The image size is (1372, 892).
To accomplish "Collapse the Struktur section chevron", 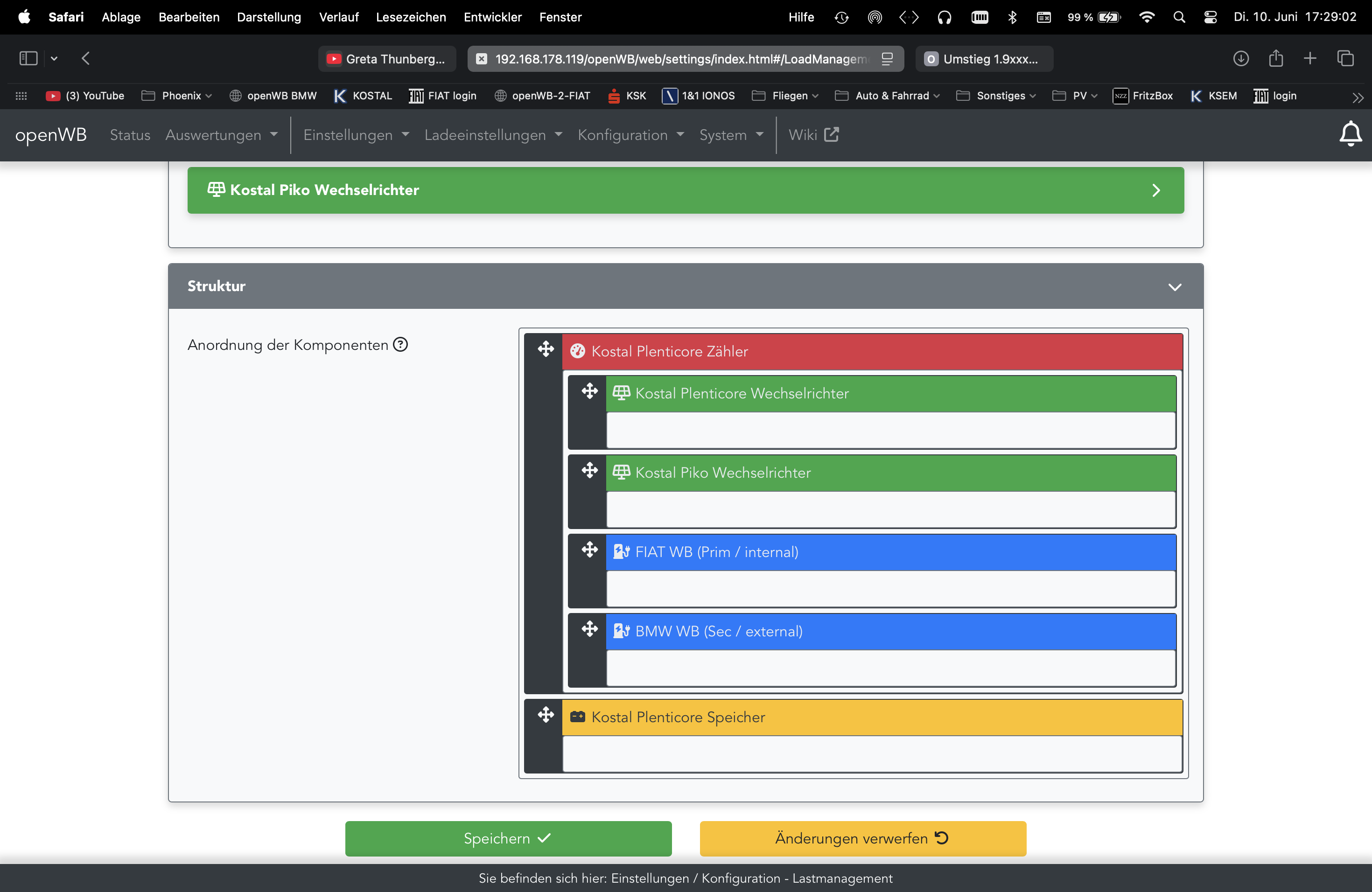I will tap(1174, 287).
